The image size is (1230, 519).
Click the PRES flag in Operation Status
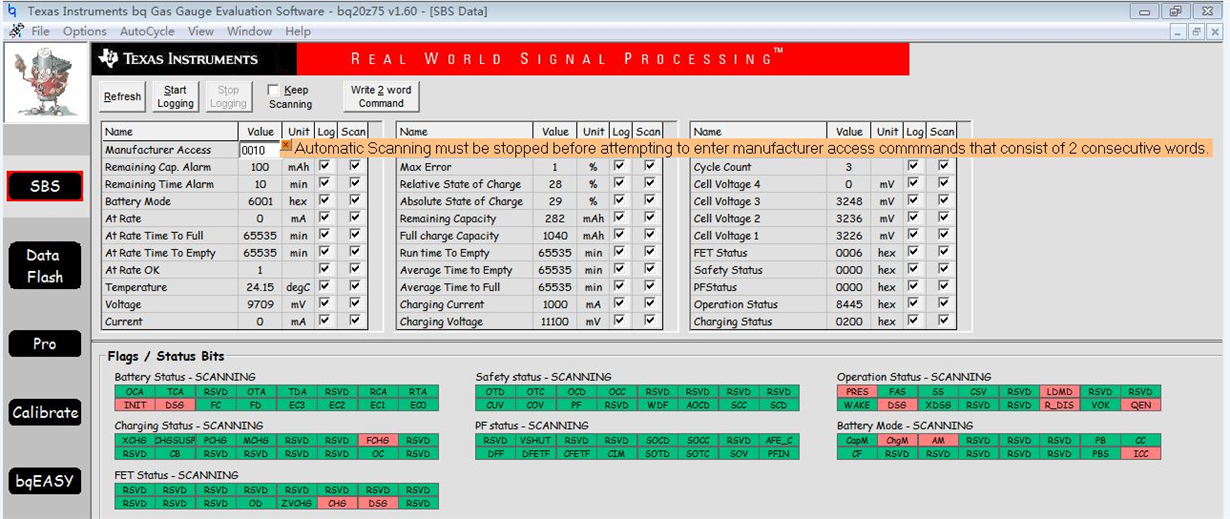(x=857, y=392)
